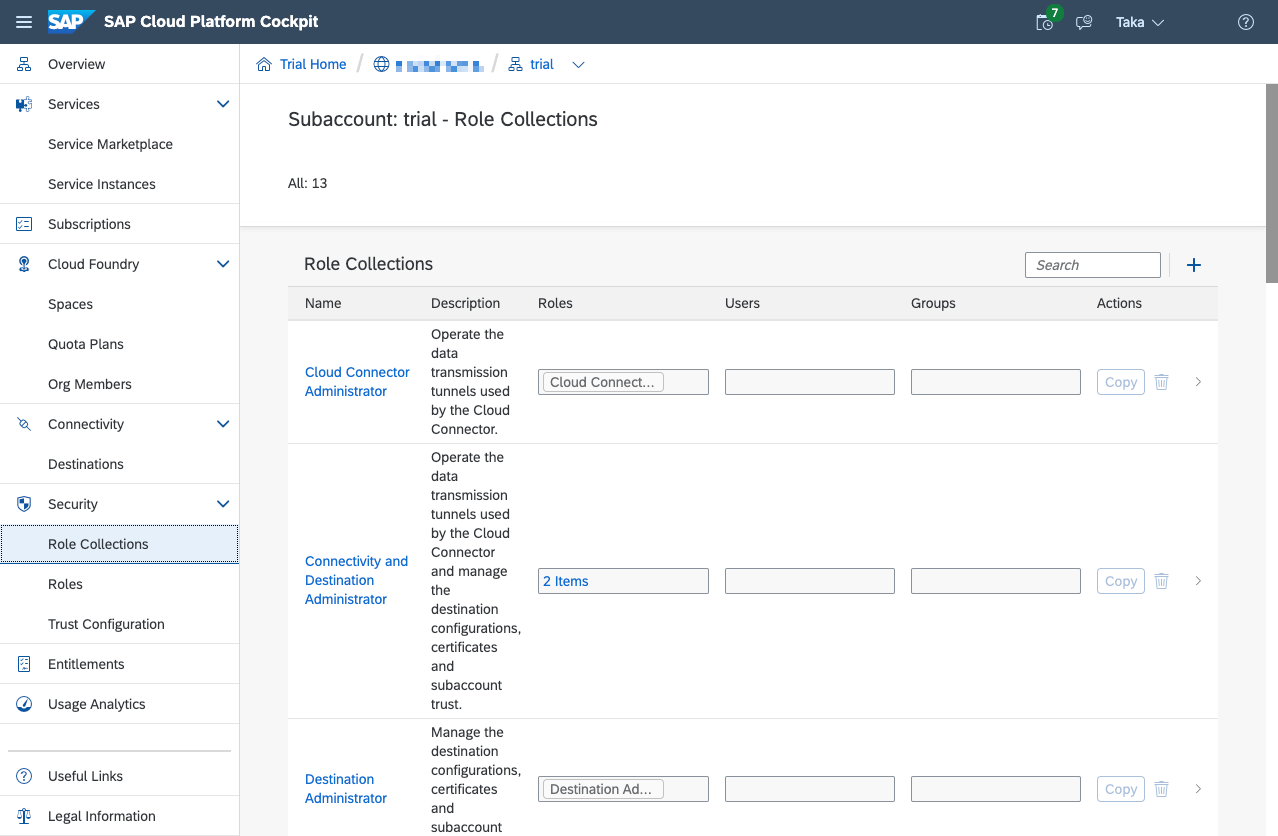Click the Useful Links question icon
This screenshot has height=836, width=1278.
pos(24,776)
